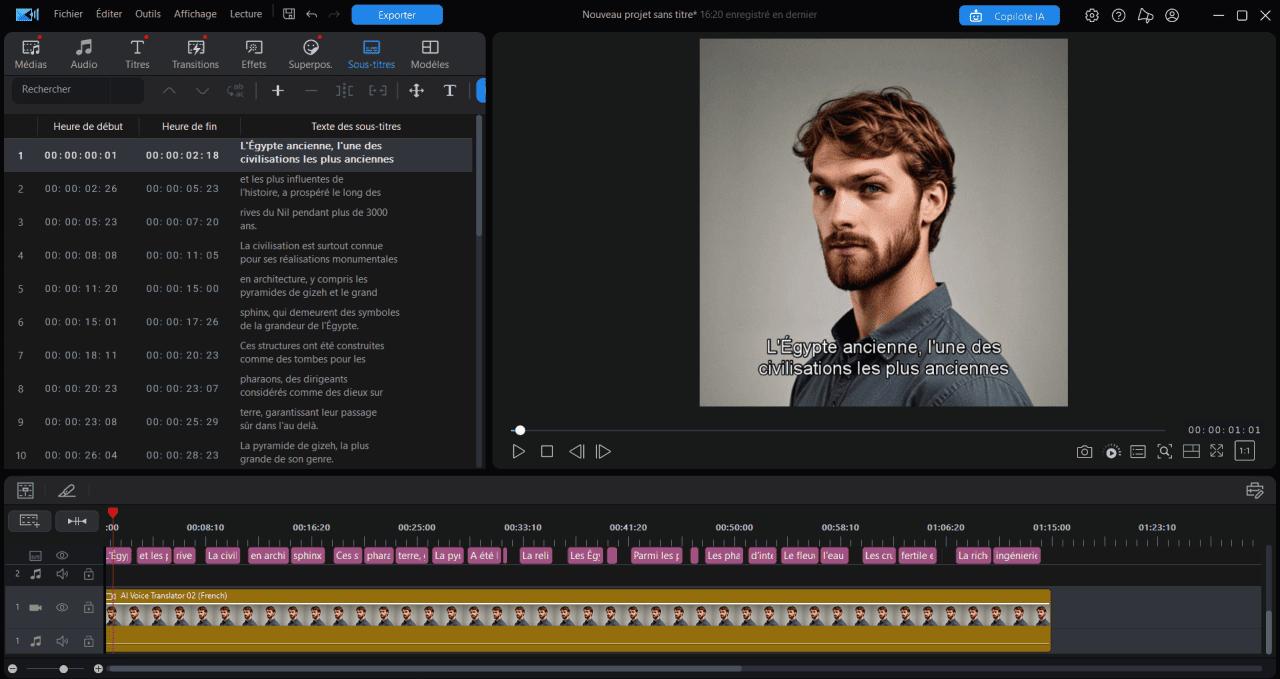Screen dimensions: 1280x679
Task: Play the preview
Action: click(x=518, y=451)
